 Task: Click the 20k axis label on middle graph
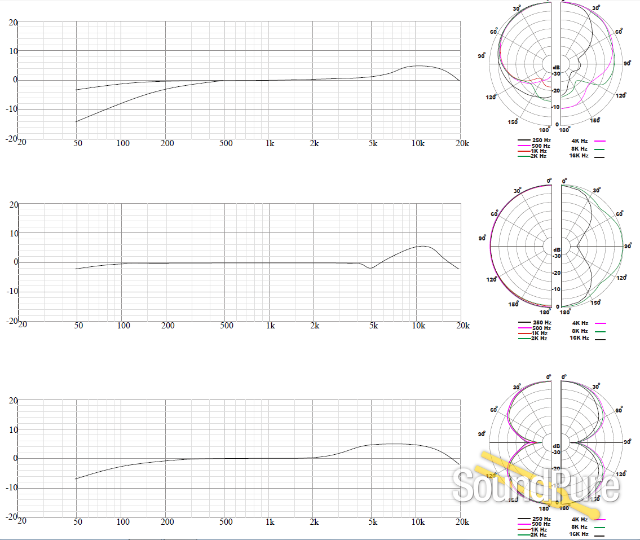462,326
